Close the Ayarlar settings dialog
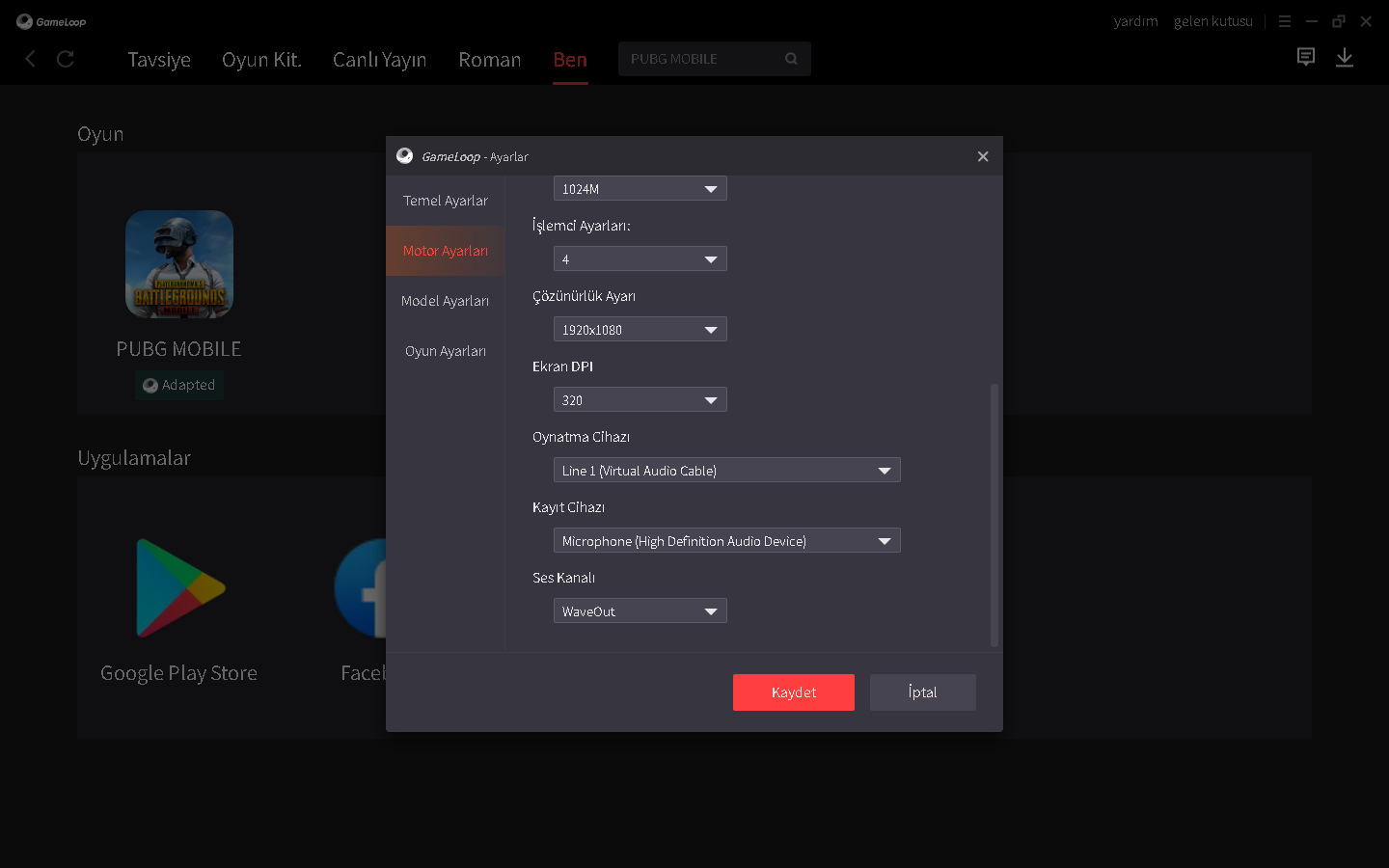This screenshot has width=1389, height=868. [x=983, y=156]
